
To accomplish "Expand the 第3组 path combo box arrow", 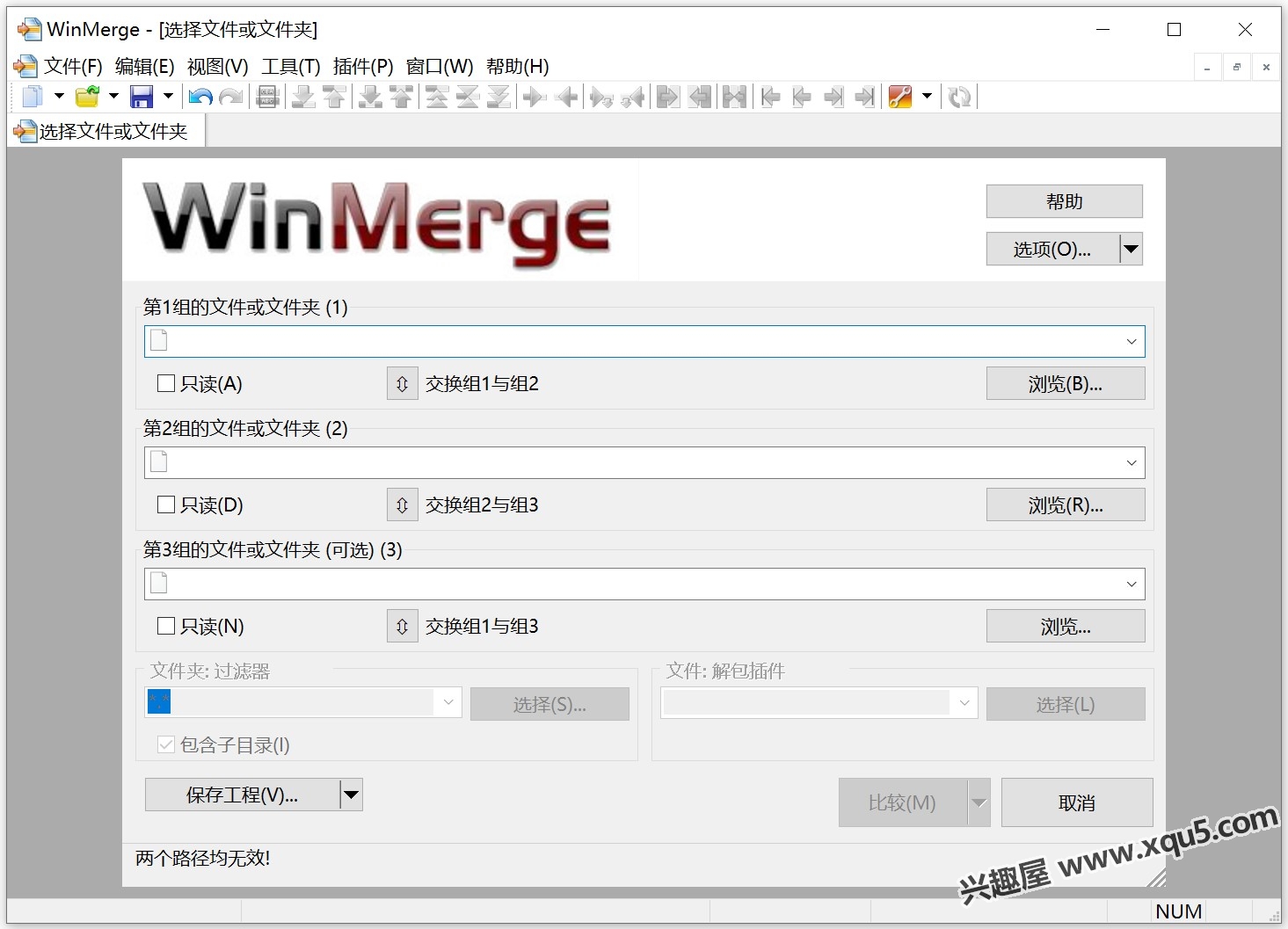I will [x=1132, y=584].
